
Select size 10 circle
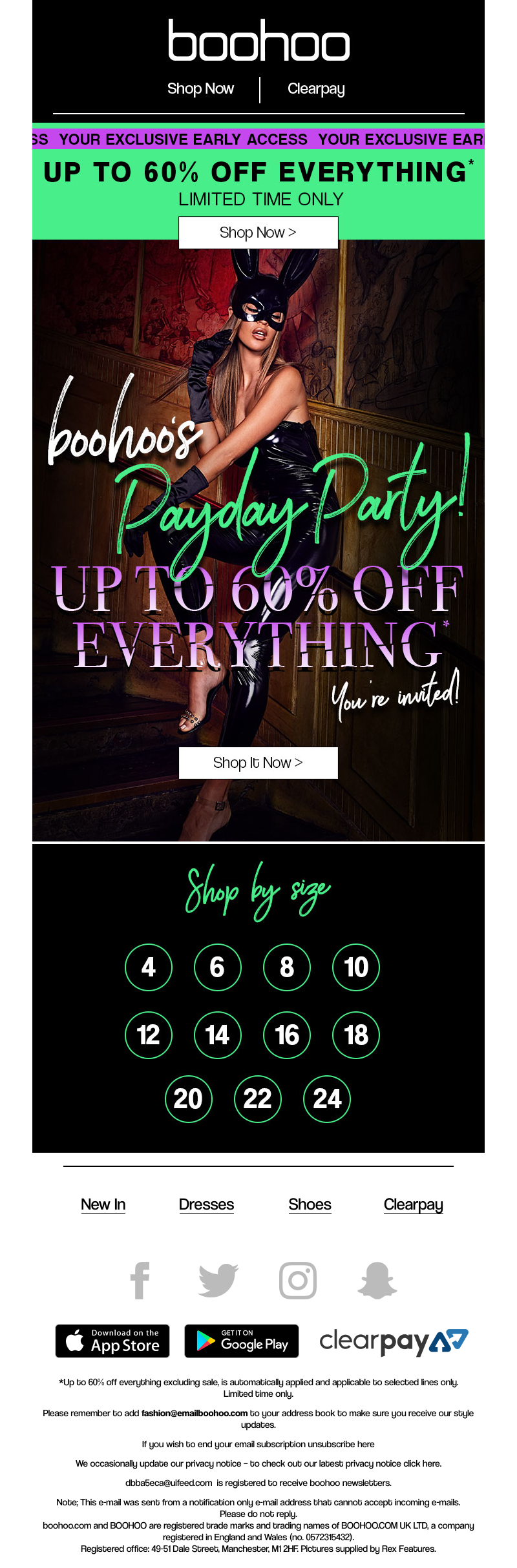click(x=356, y=967)
